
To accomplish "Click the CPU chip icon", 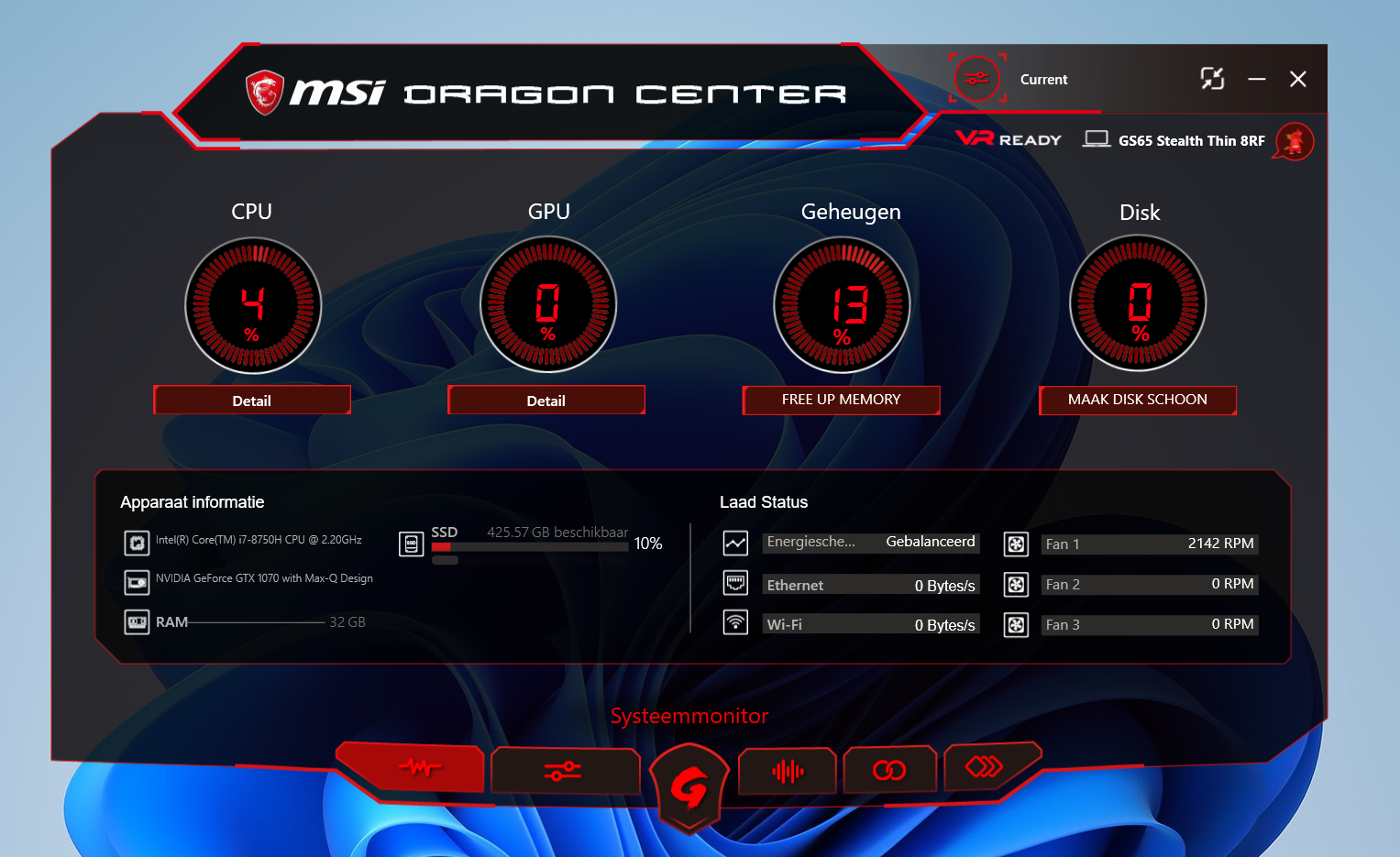I will 137,544.
